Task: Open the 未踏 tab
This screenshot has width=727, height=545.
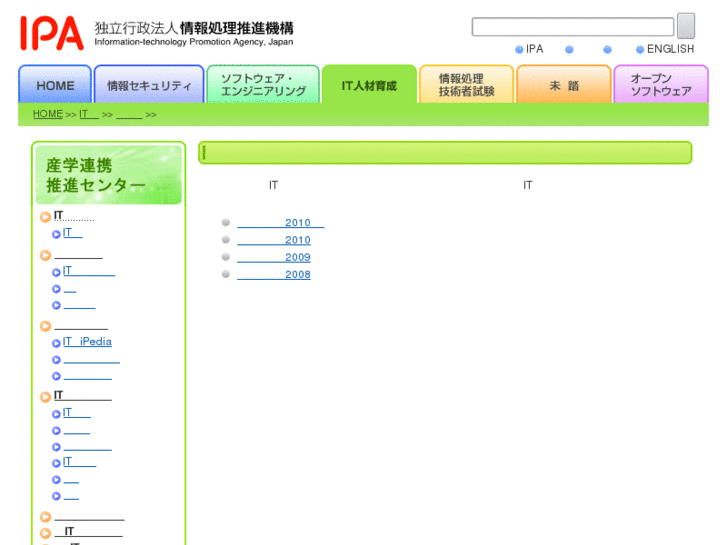Action: tap(564, 84)
